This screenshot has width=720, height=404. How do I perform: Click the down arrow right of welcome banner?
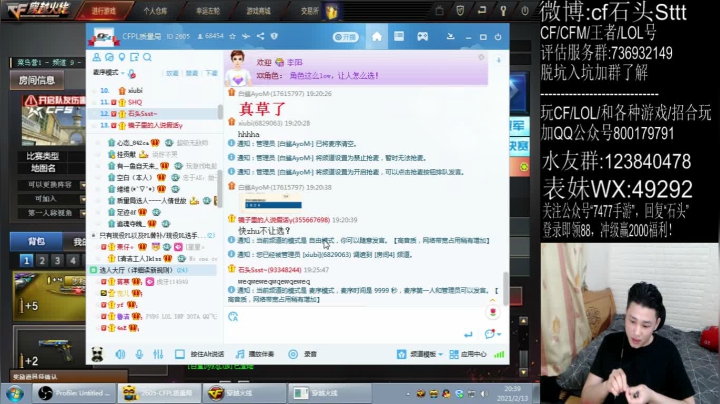(499, 60)
